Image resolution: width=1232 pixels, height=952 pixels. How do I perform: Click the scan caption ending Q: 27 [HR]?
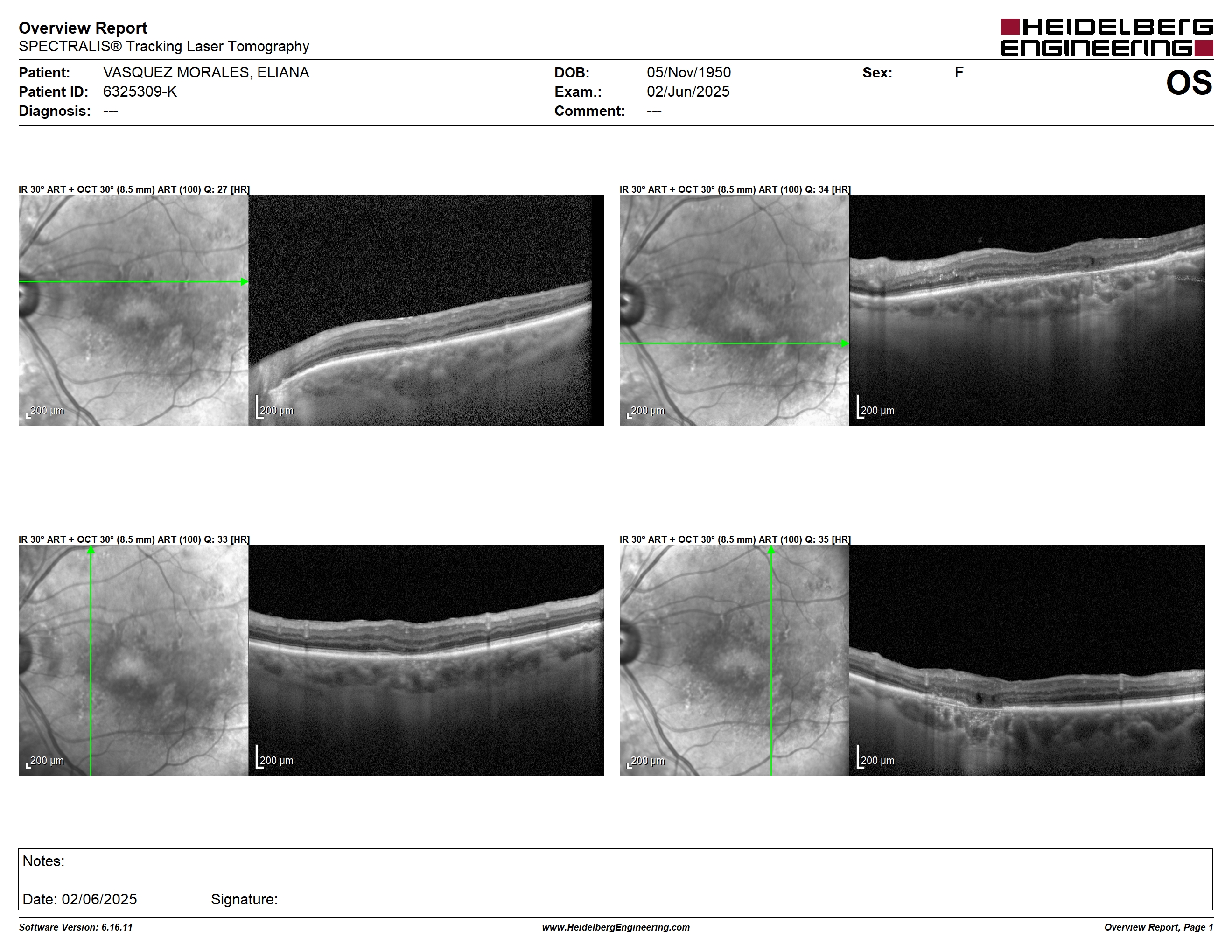tap(134, 189)
